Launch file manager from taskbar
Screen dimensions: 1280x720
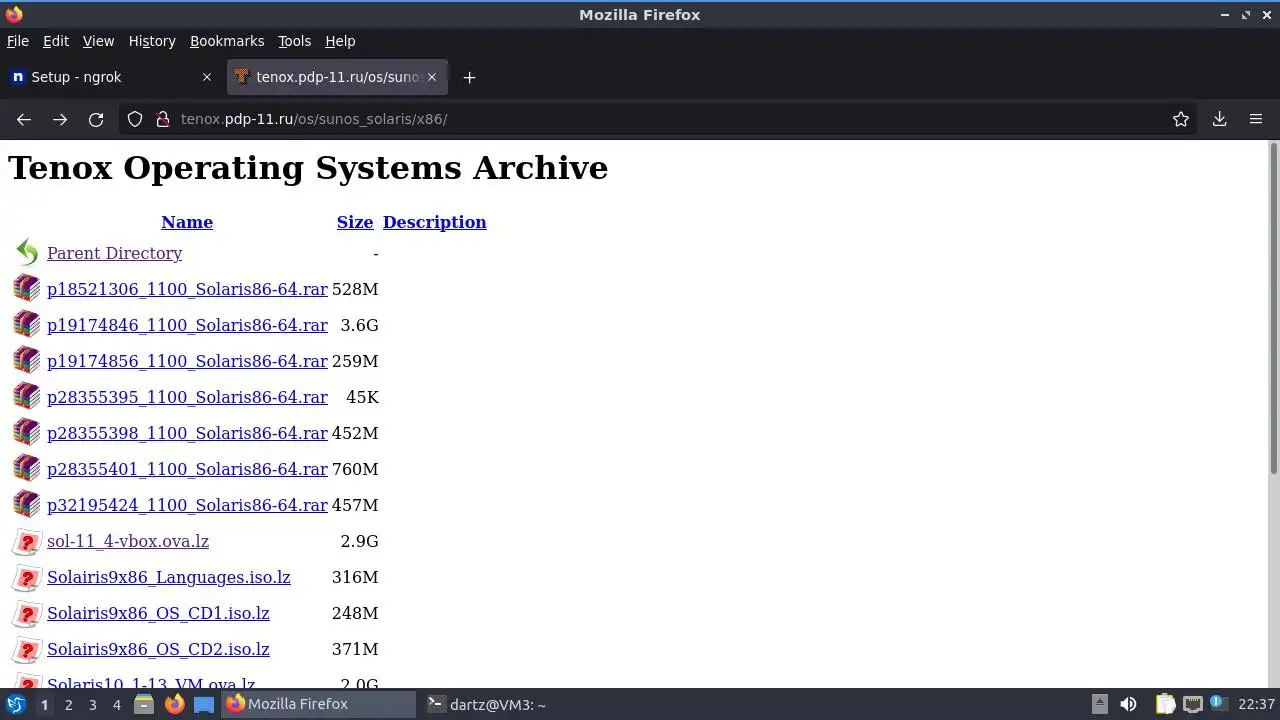pos(144,704)
